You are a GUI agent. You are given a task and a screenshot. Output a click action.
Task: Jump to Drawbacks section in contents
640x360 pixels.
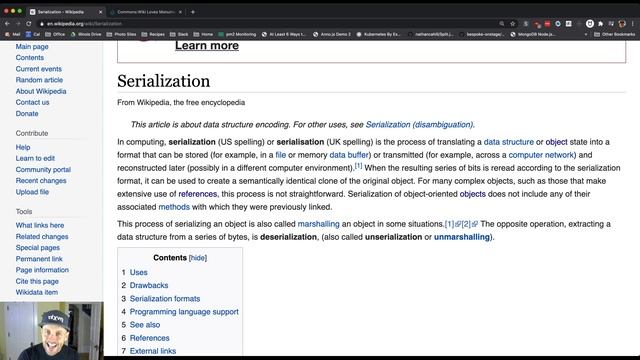149,285
